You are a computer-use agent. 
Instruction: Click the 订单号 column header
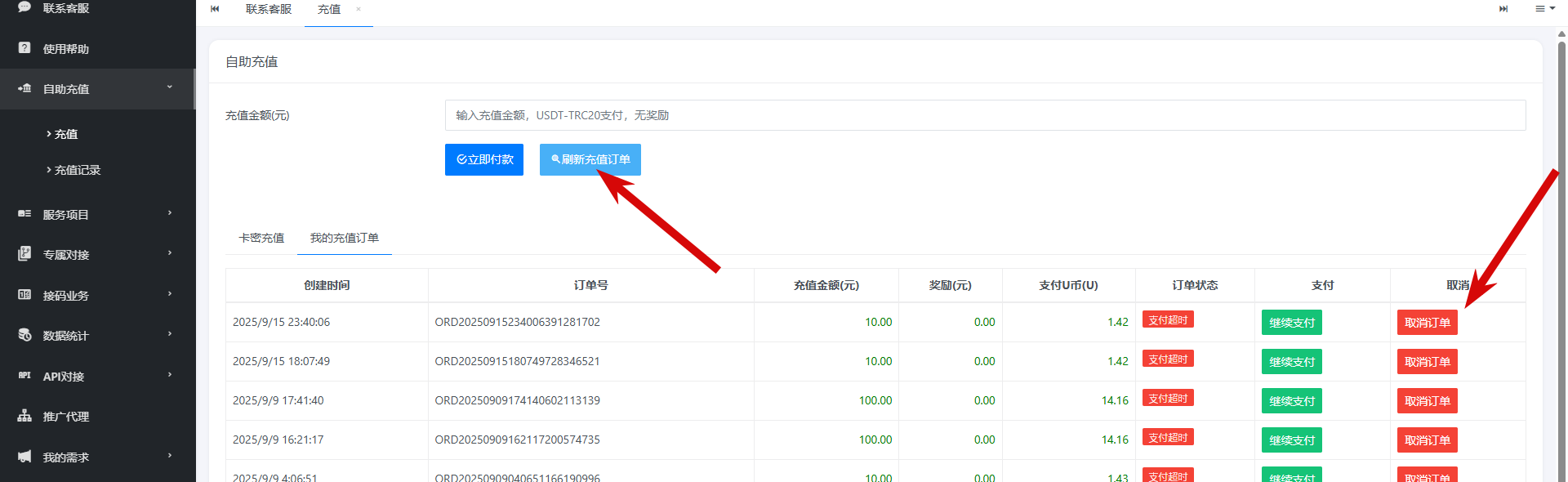pyautogui.click(x=590, y=285)
